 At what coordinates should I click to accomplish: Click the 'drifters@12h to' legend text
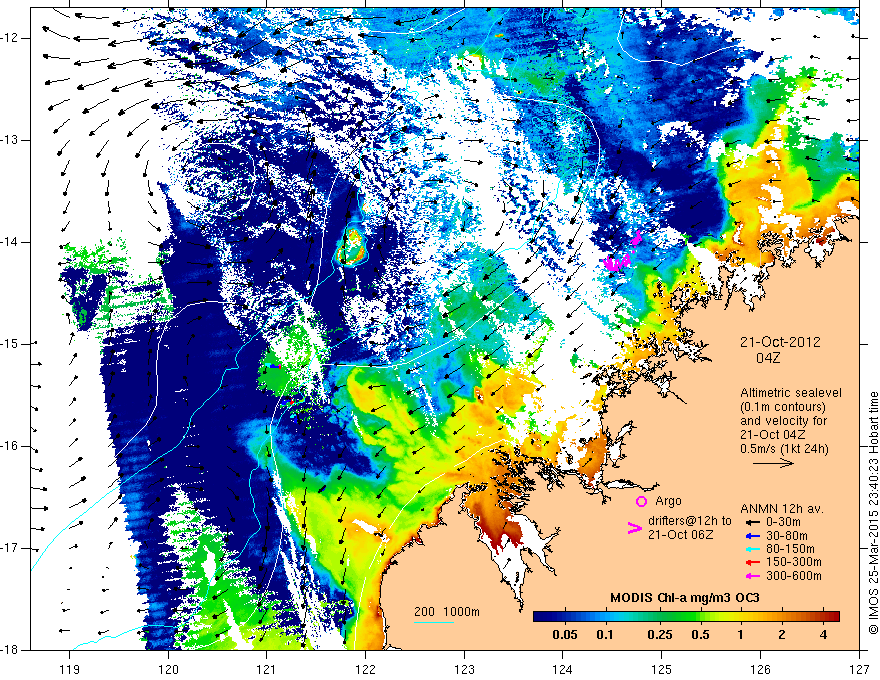[690, 521]
